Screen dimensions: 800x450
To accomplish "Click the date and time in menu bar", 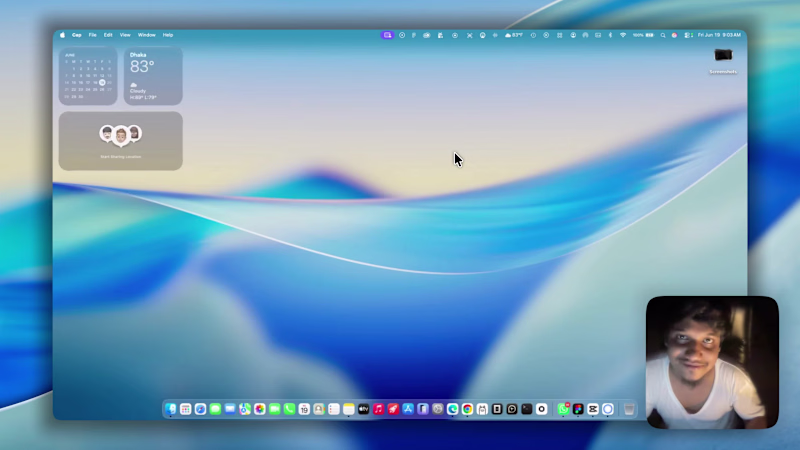I will pos(719,35).
